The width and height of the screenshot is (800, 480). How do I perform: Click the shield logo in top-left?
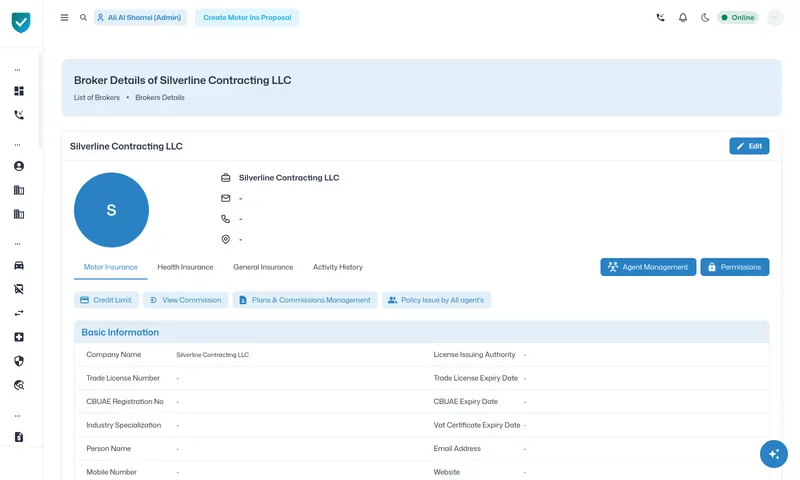pos(21,22)
